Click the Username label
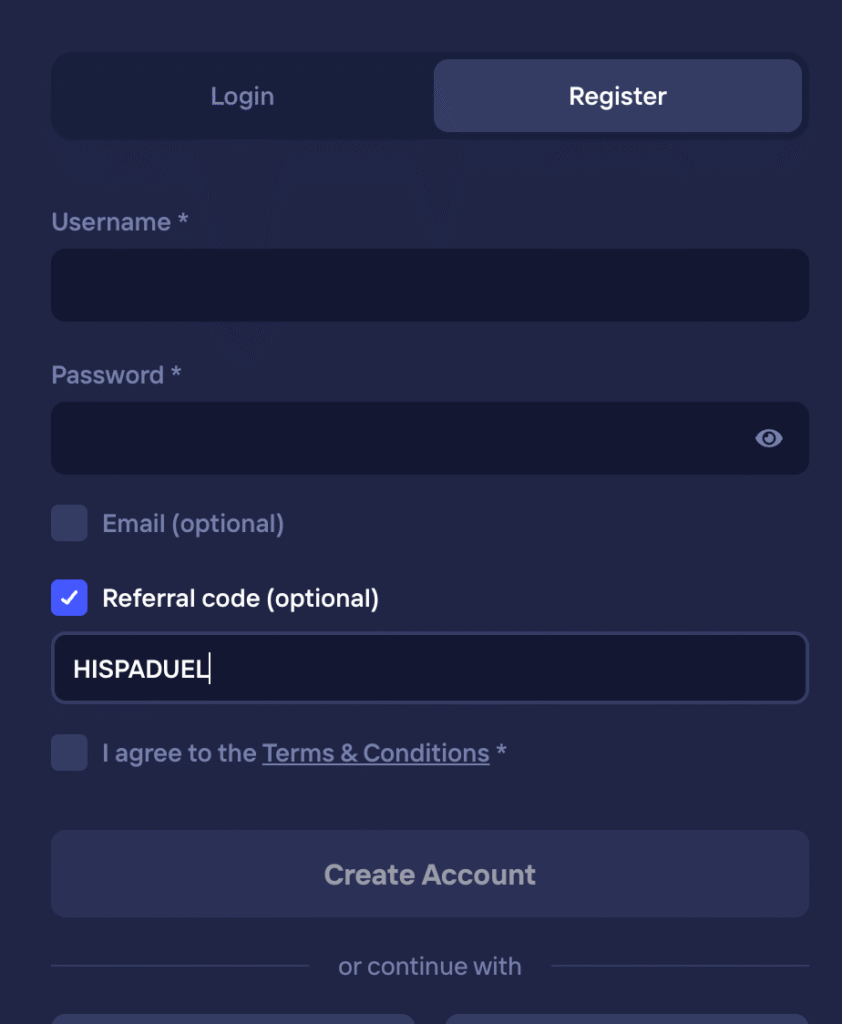This screenshot has width=842, height=1024. point(111,222)
